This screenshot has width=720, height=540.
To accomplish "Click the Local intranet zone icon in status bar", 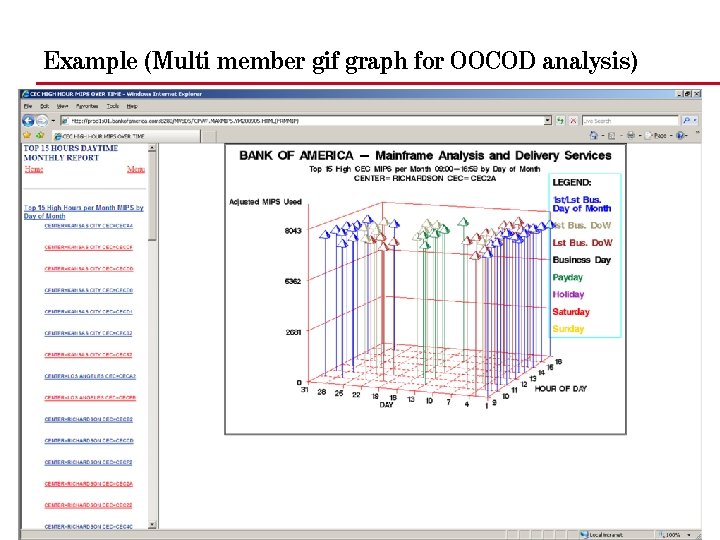I will pos(584,535).
